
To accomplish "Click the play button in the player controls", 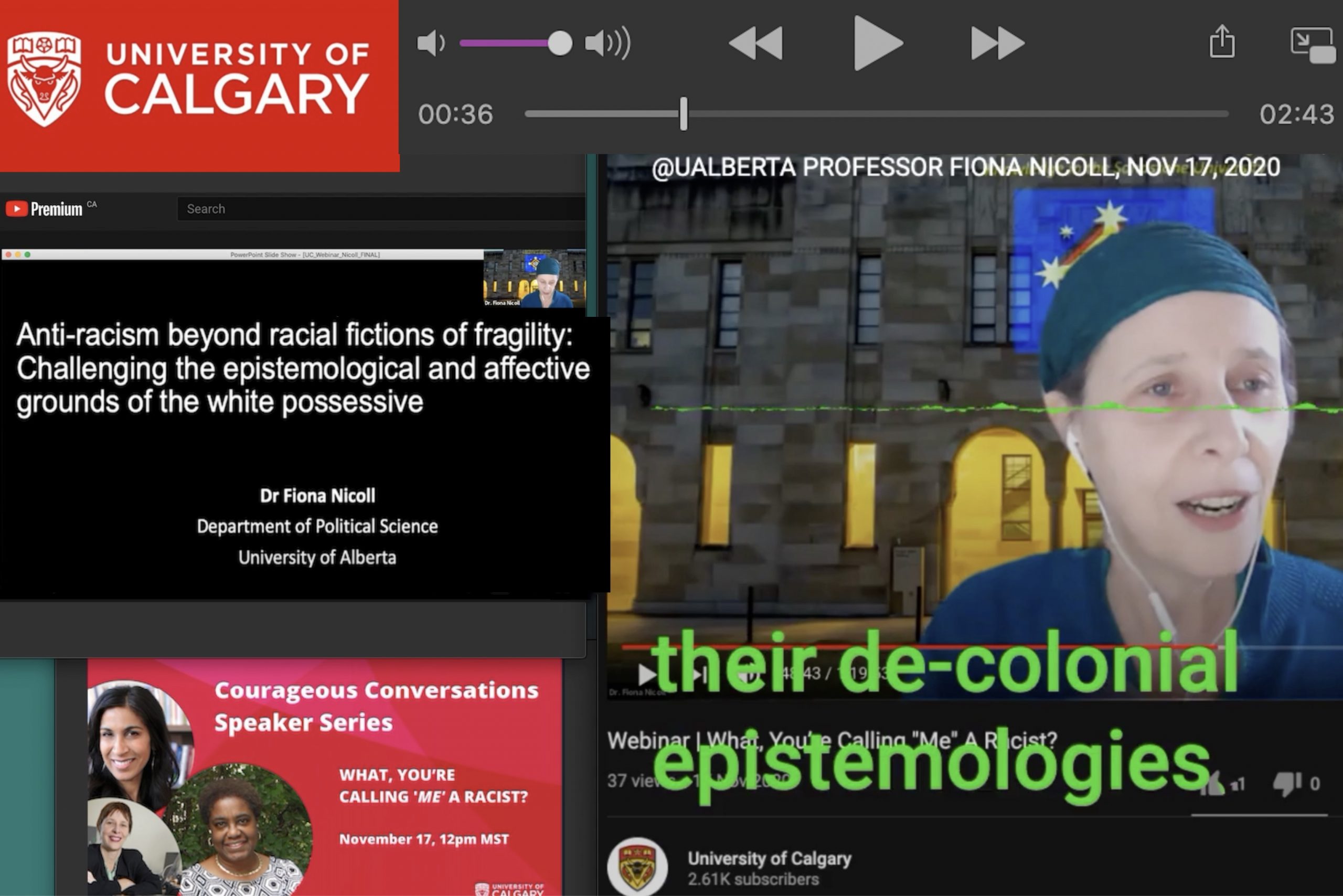I will (878, 44).
